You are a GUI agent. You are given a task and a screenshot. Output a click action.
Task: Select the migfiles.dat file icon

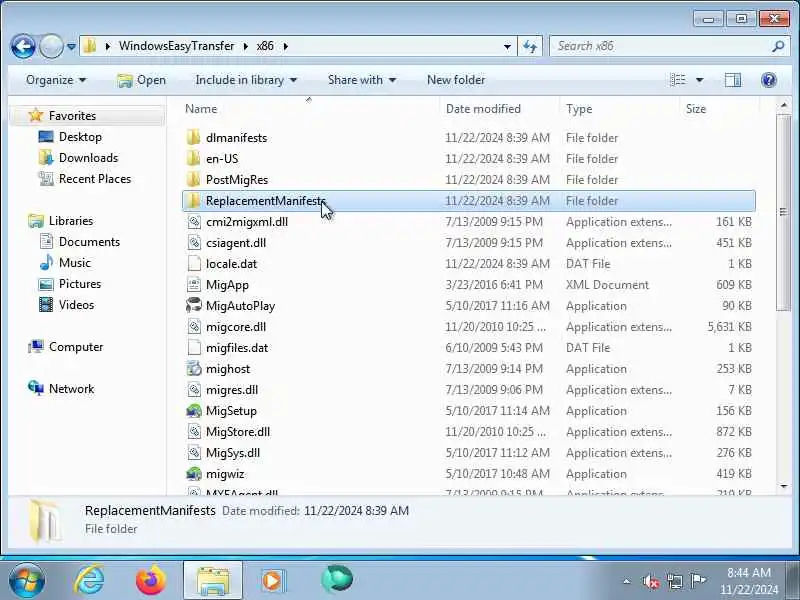pos(194,347)
